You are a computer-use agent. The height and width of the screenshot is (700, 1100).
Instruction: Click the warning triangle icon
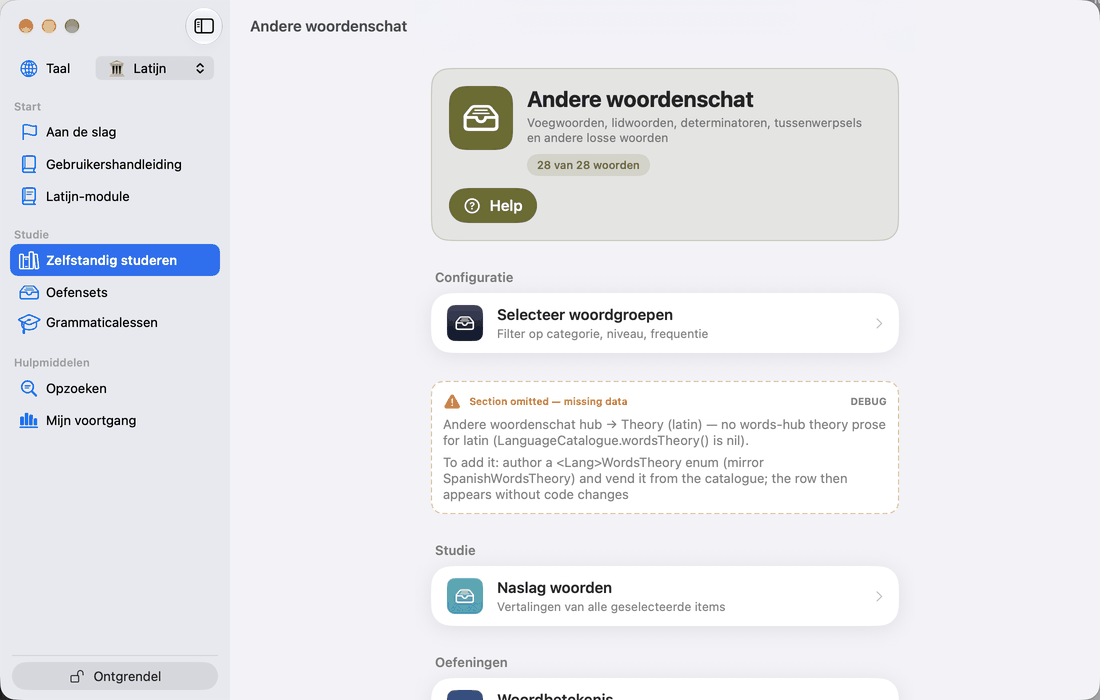452,401
